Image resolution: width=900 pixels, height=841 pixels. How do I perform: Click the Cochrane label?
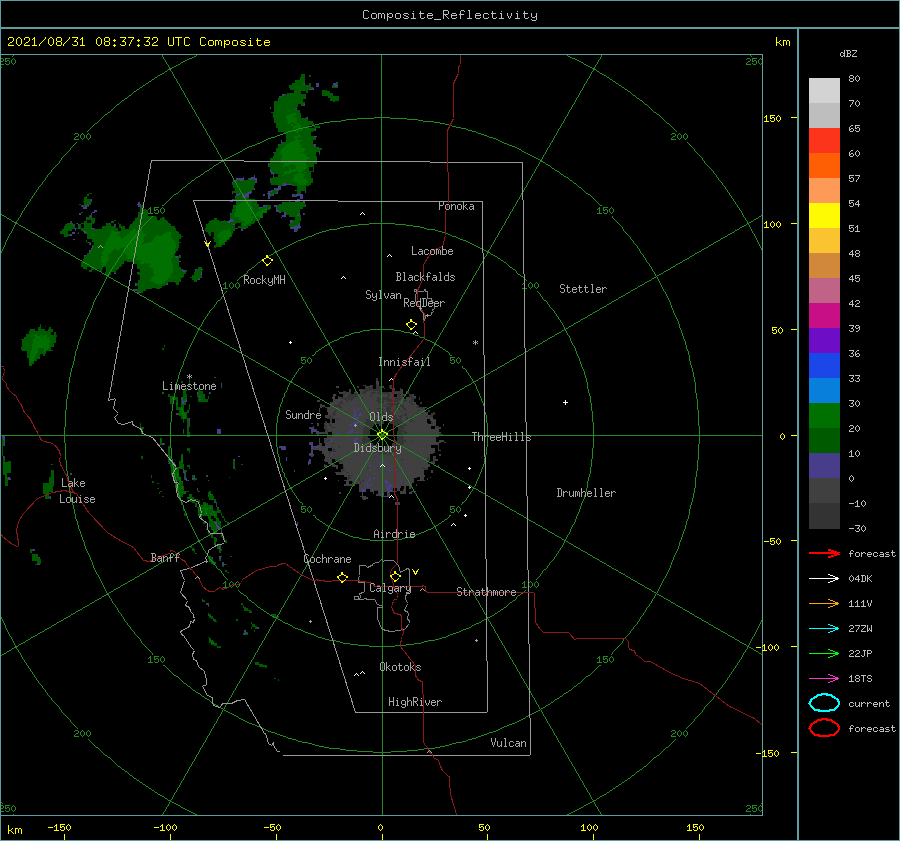327,559
